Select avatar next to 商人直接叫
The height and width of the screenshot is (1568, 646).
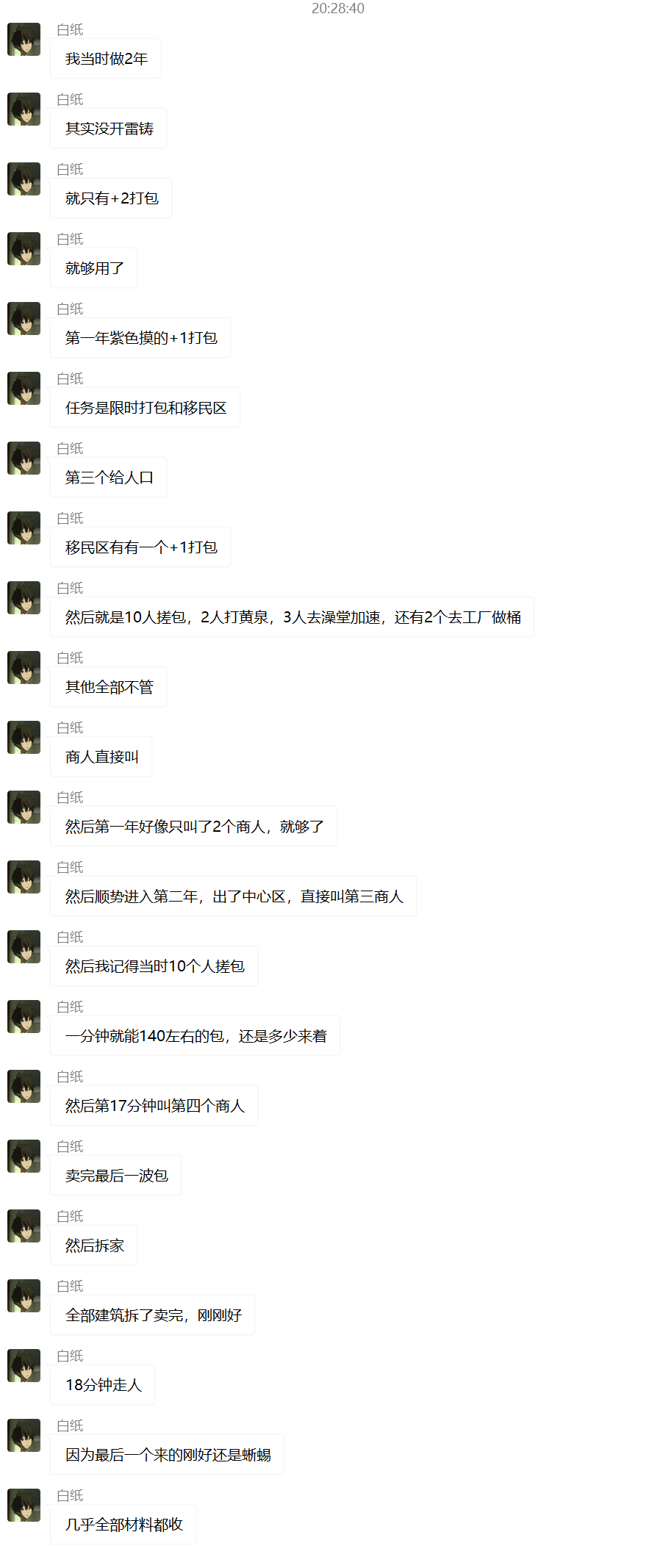click(x=24, y=738)
